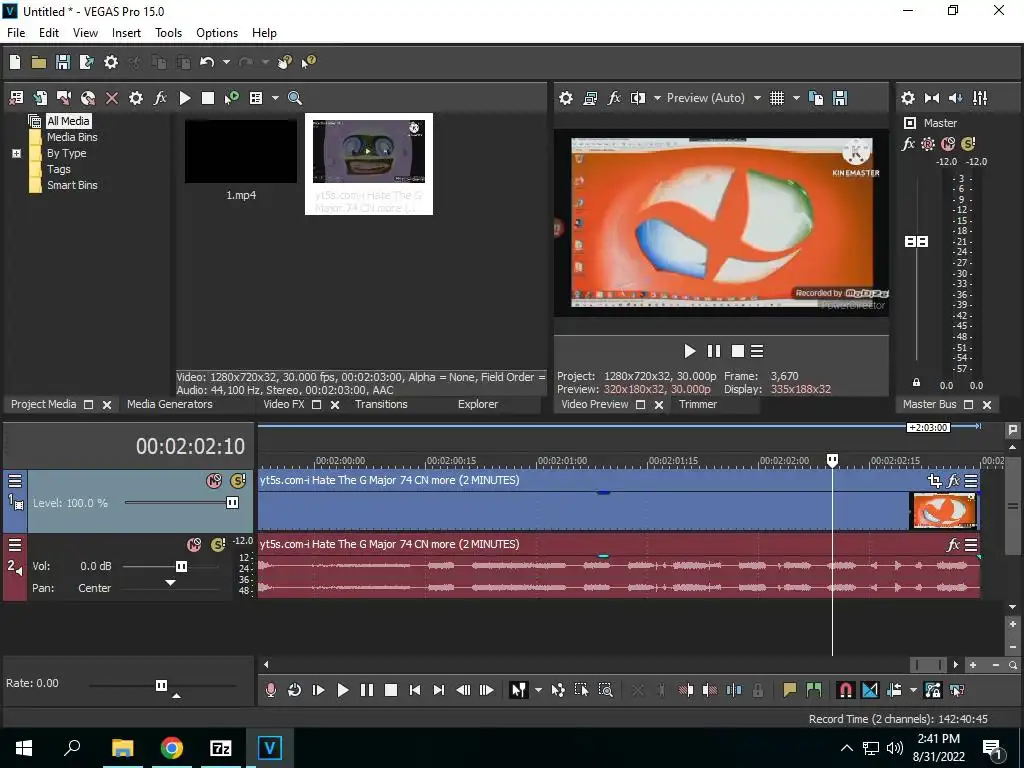Switch to the Transitions tab
1024x768 pixels.
click(x=381, y=404)
